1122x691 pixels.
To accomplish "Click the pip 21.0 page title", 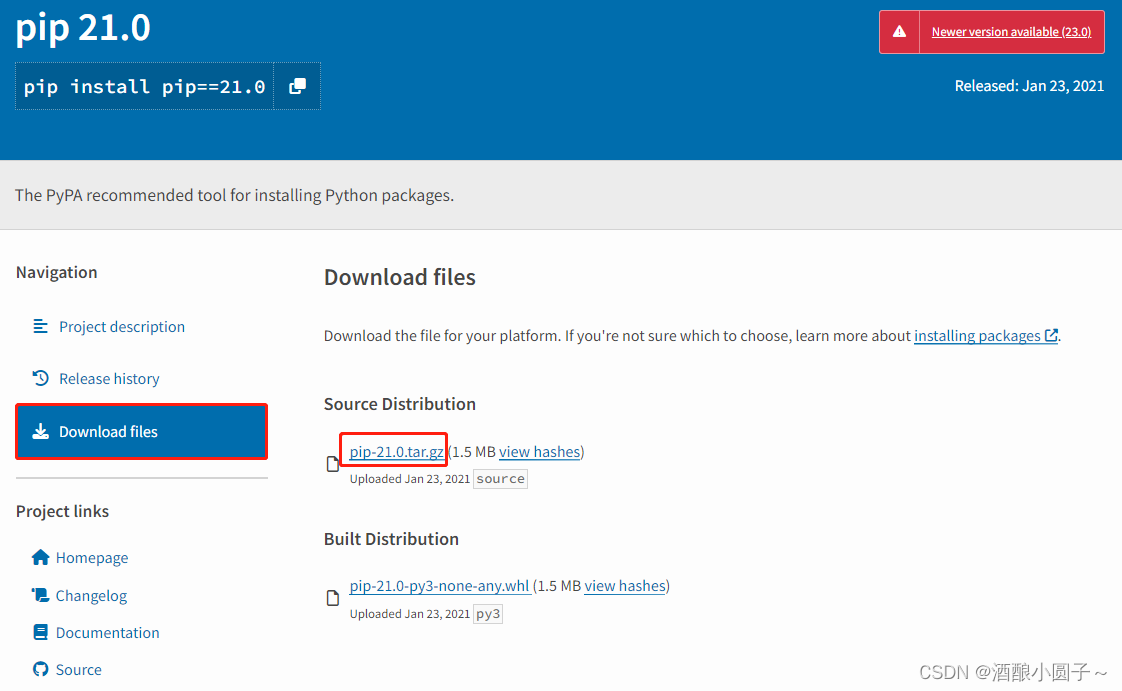I will point(83,28).
